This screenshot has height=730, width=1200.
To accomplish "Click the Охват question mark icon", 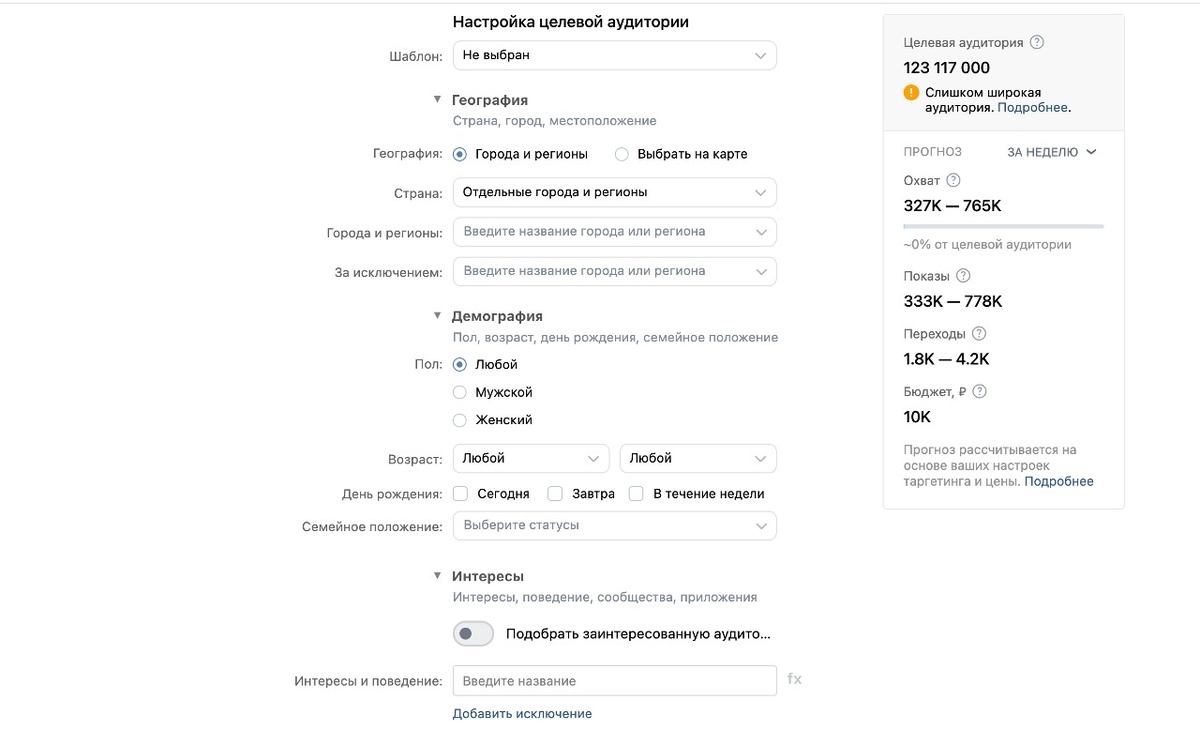I will click(x=955, y=180).
